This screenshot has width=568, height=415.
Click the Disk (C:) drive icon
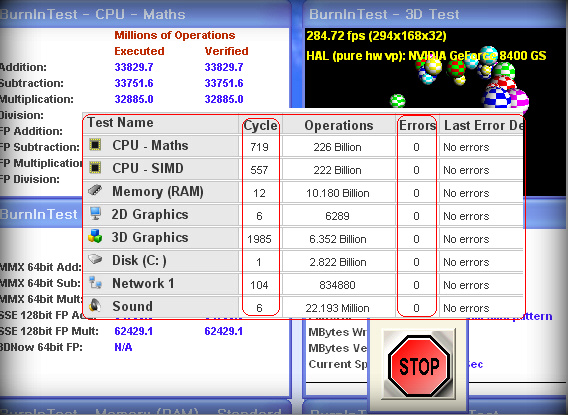[x=95, y=259]
